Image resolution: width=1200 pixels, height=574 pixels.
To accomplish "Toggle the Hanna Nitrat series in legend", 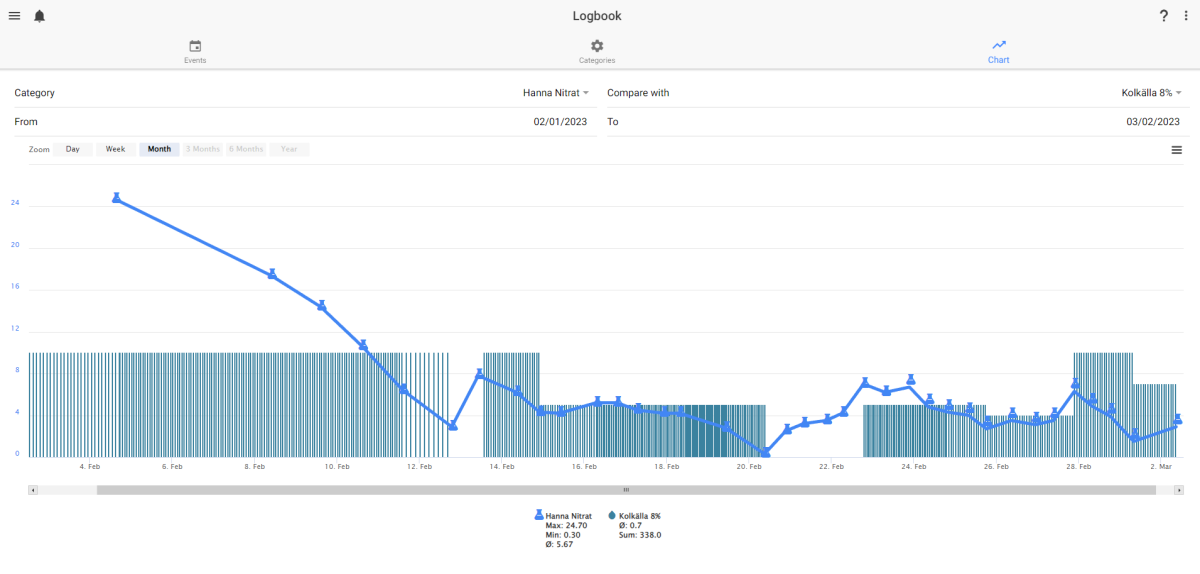I will point(569,516).
